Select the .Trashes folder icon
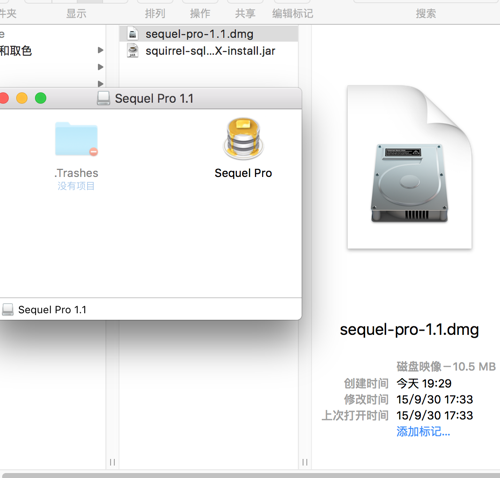This screenshot has height=478, width=500. pos(76,139)
